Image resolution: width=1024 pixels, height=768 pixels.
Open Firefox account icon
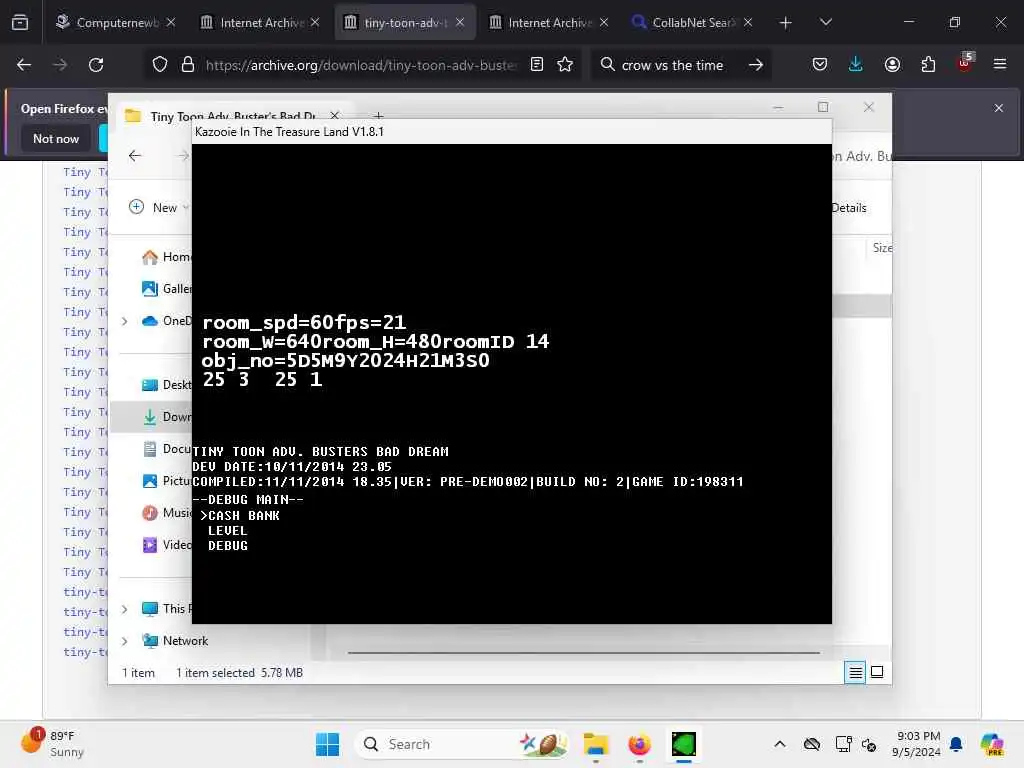coord(892,65)
